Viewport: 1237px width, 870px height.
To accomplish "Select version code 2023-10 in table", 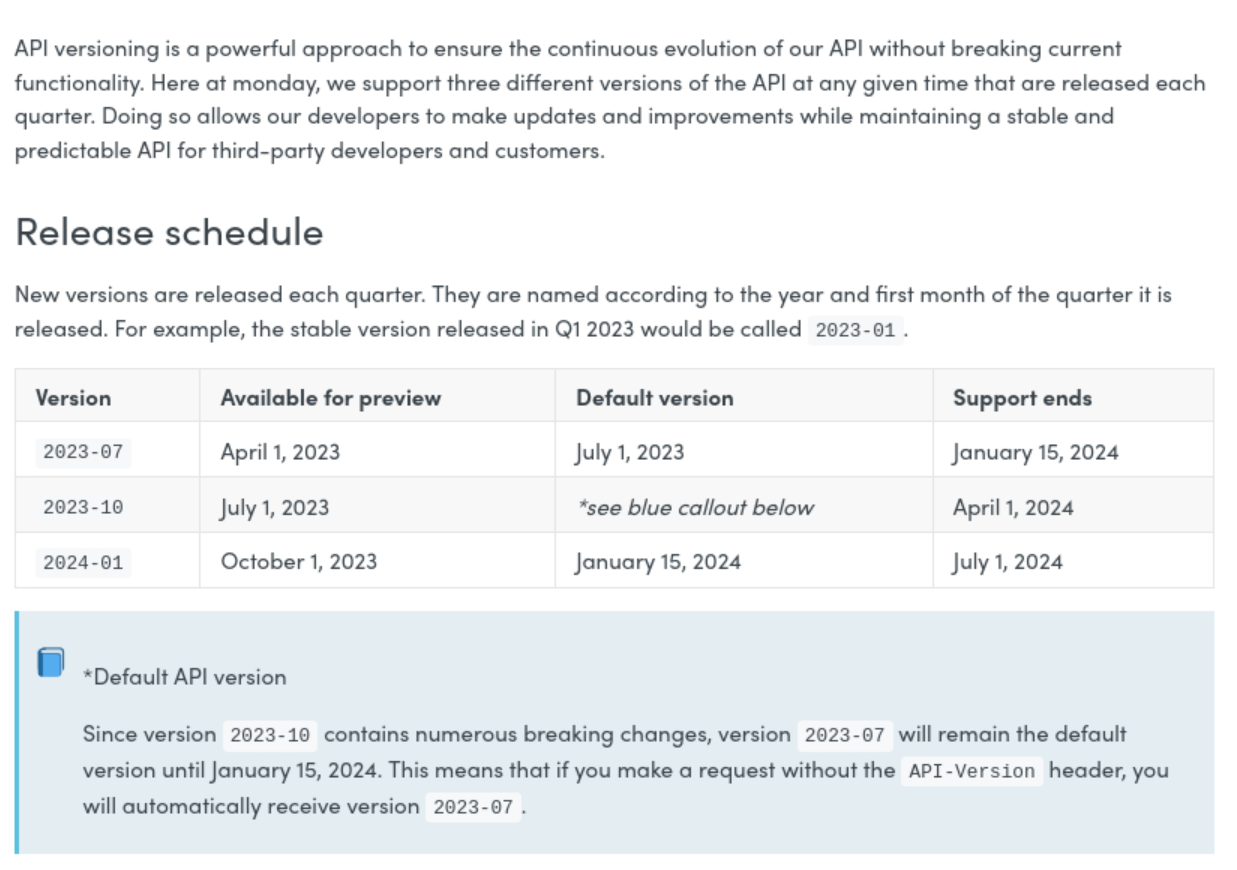I will [83, 507].
